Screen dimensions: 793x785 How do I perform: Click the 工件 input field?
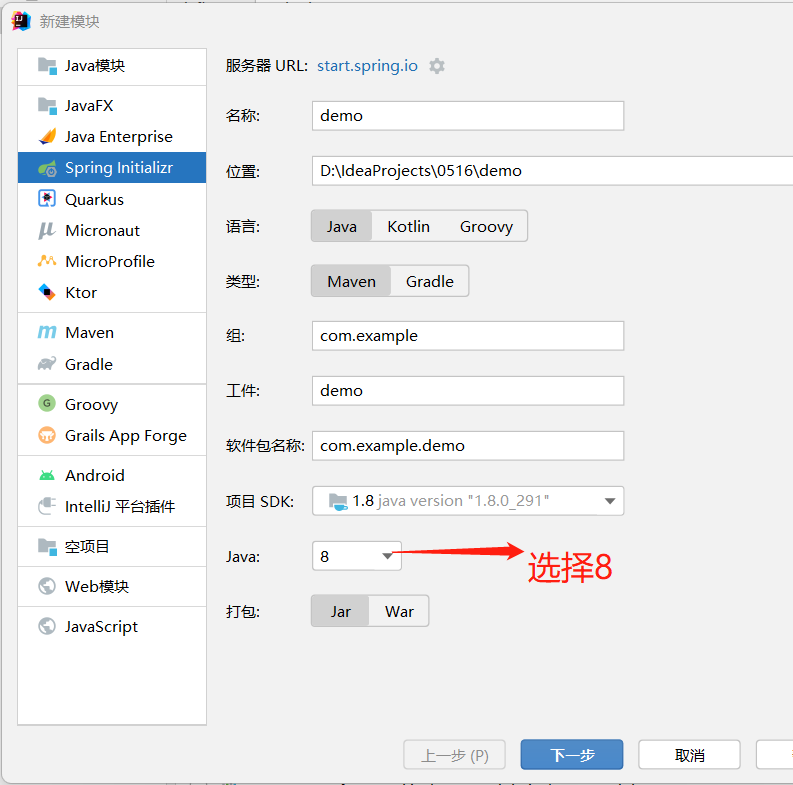(468, 391)
